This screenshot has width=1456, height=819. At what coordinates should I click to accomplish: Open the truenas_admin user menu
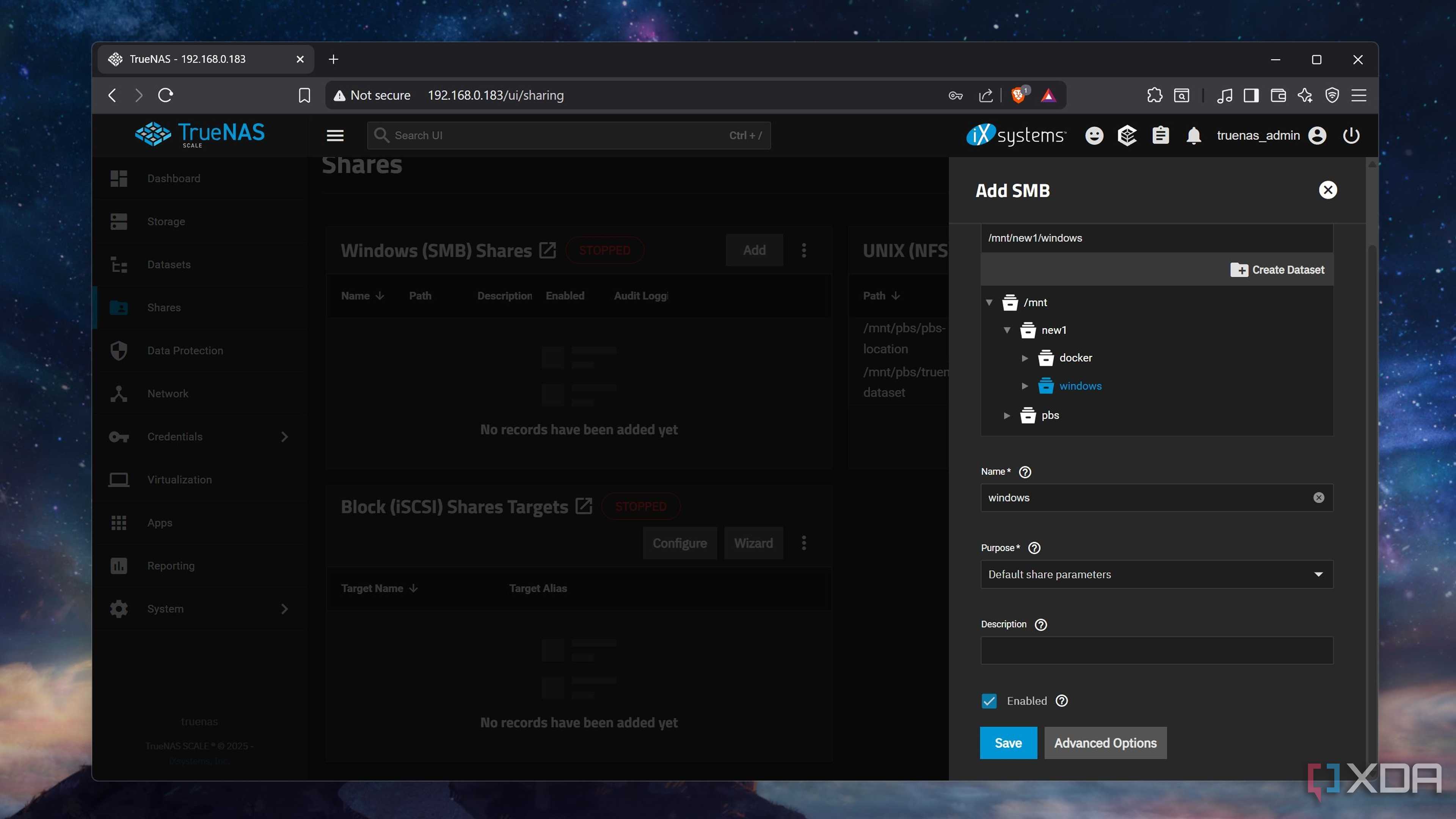click(x=1271, y=136)
